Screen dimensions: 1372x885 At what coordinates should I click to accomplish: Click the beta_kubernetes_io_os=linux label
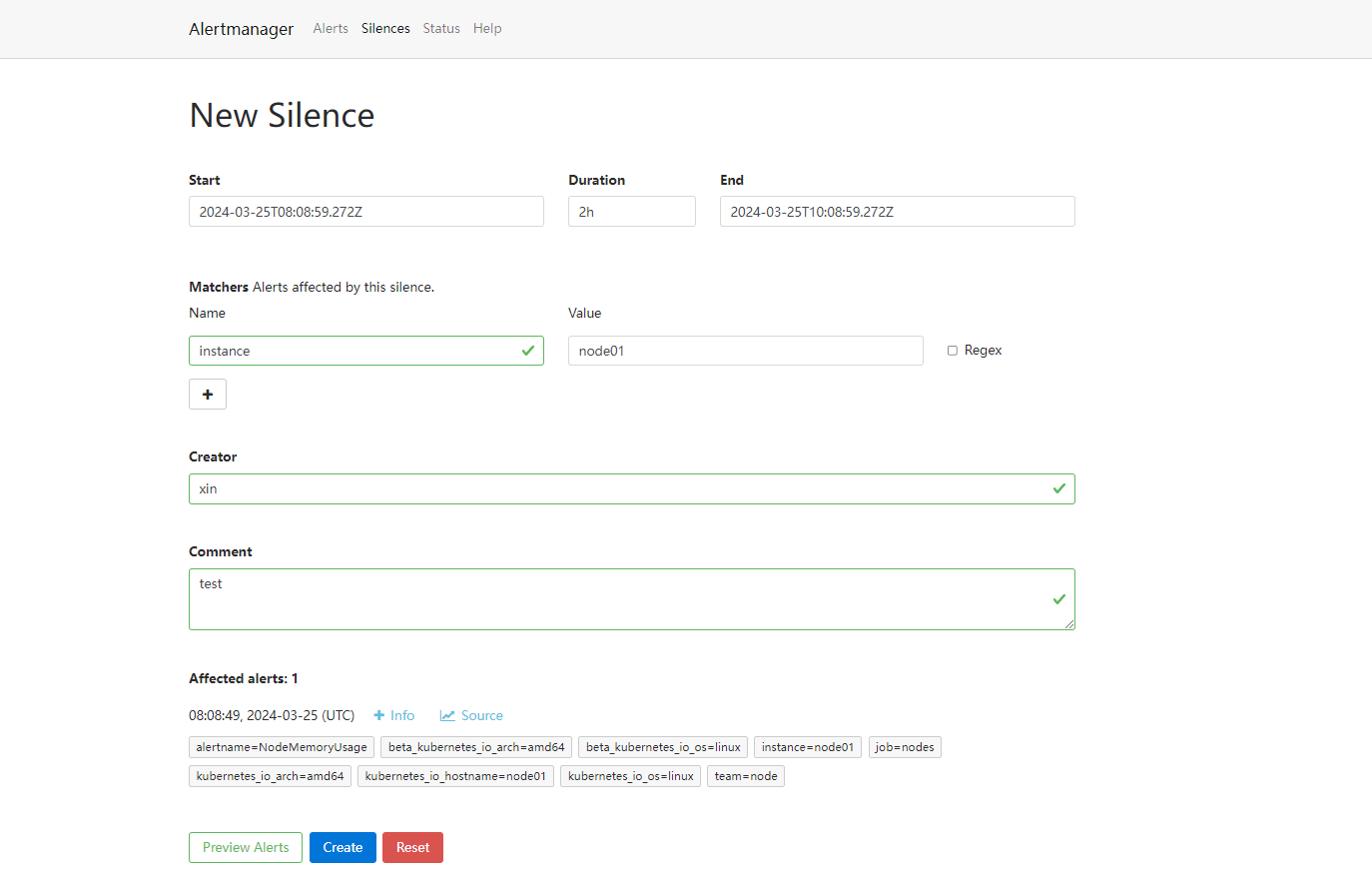tap(663, 747)
